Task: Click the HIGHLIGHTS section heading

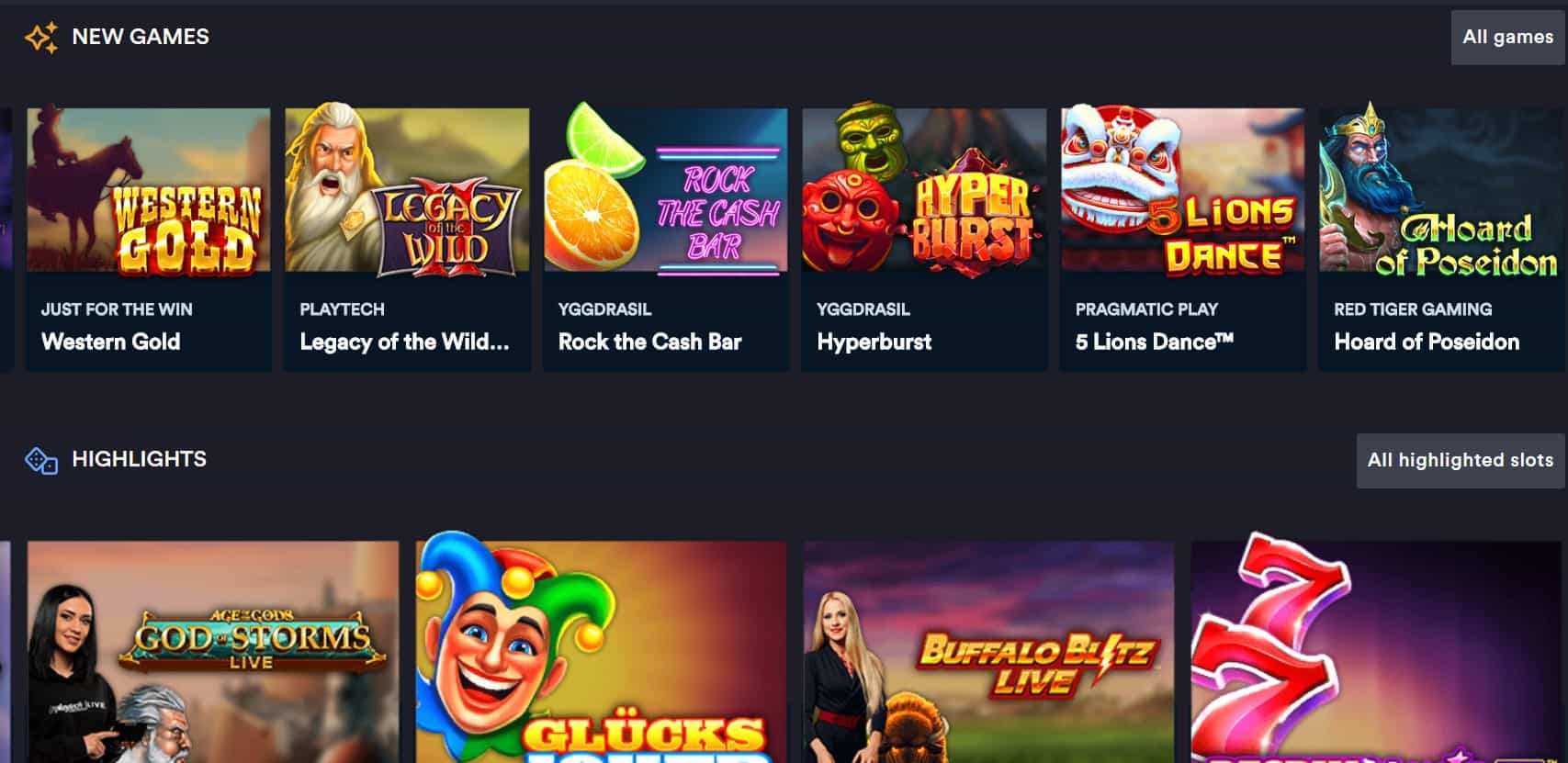Action: tap(140, 459)
